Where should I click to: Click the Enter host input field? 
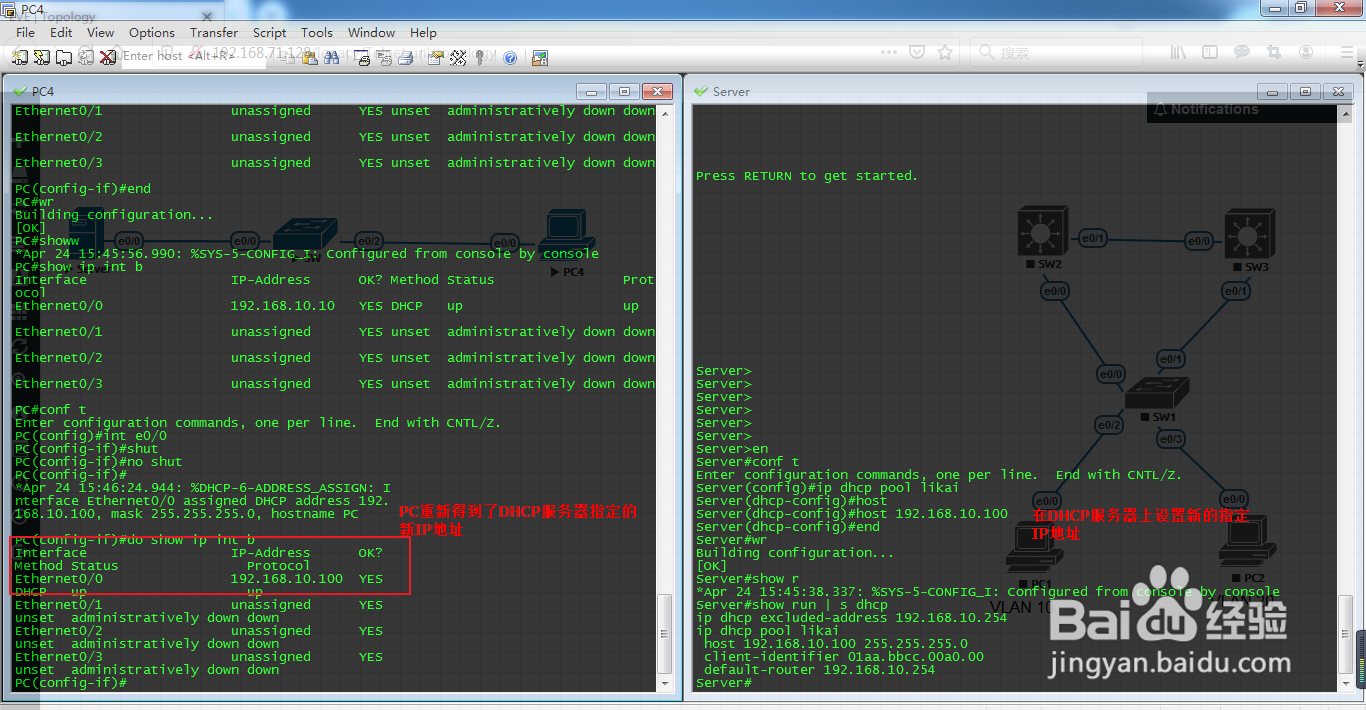click(193, 56)
